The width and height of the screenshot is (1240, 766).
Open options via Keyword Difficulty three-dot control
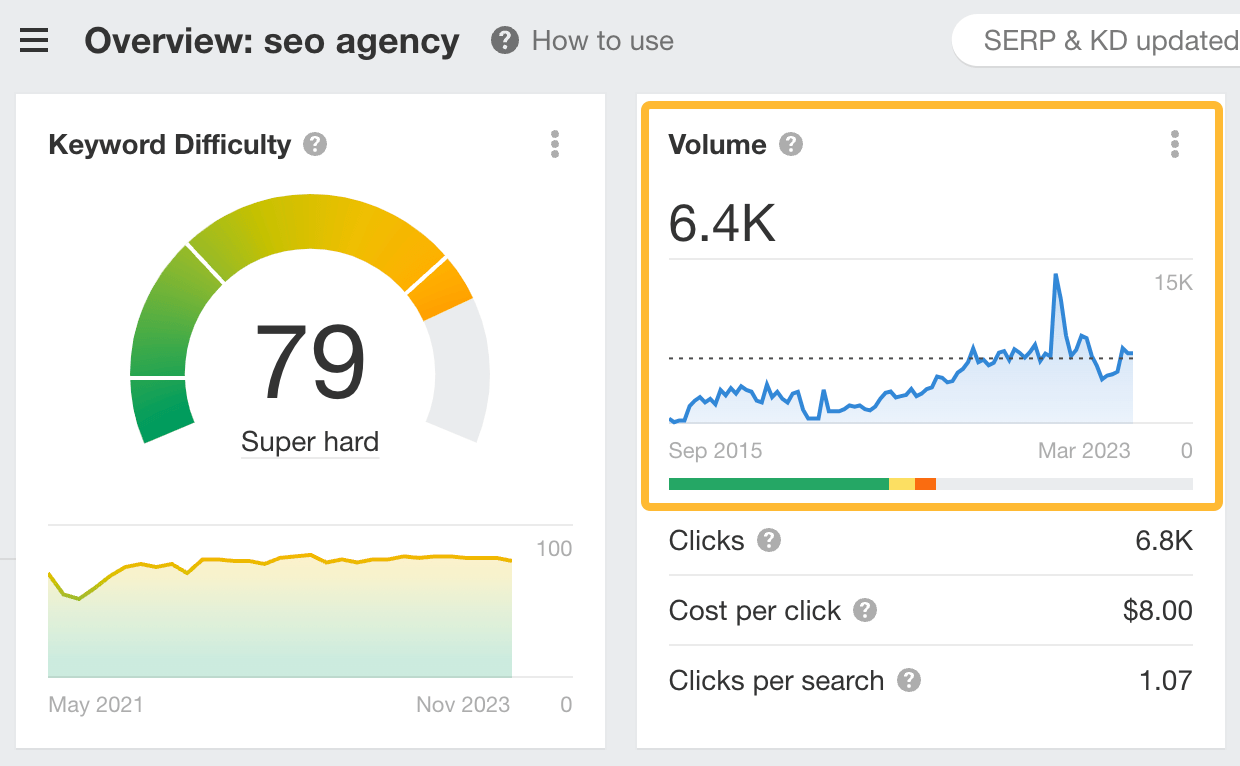(554, 144)
